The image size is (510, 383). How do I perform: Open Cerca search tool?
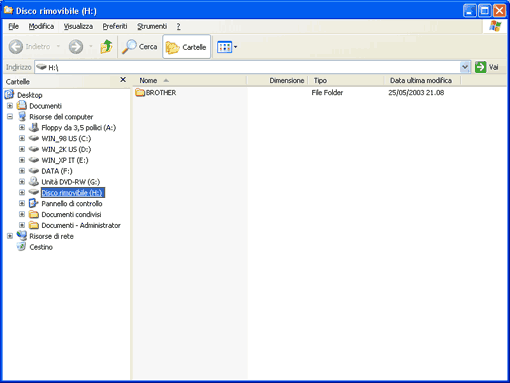[139, 47]
